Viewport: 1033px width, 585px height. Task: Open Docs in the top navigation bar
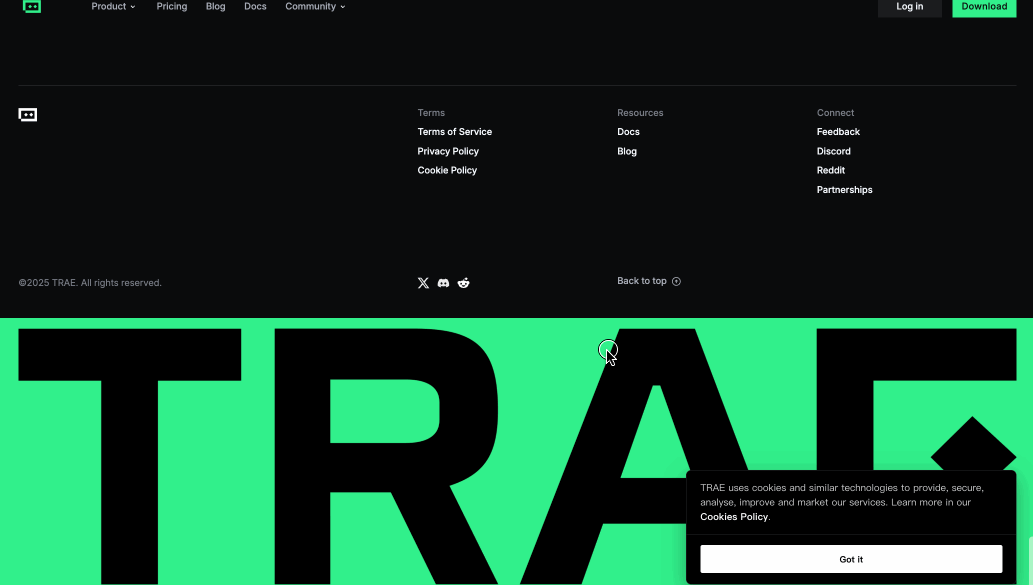255,7
